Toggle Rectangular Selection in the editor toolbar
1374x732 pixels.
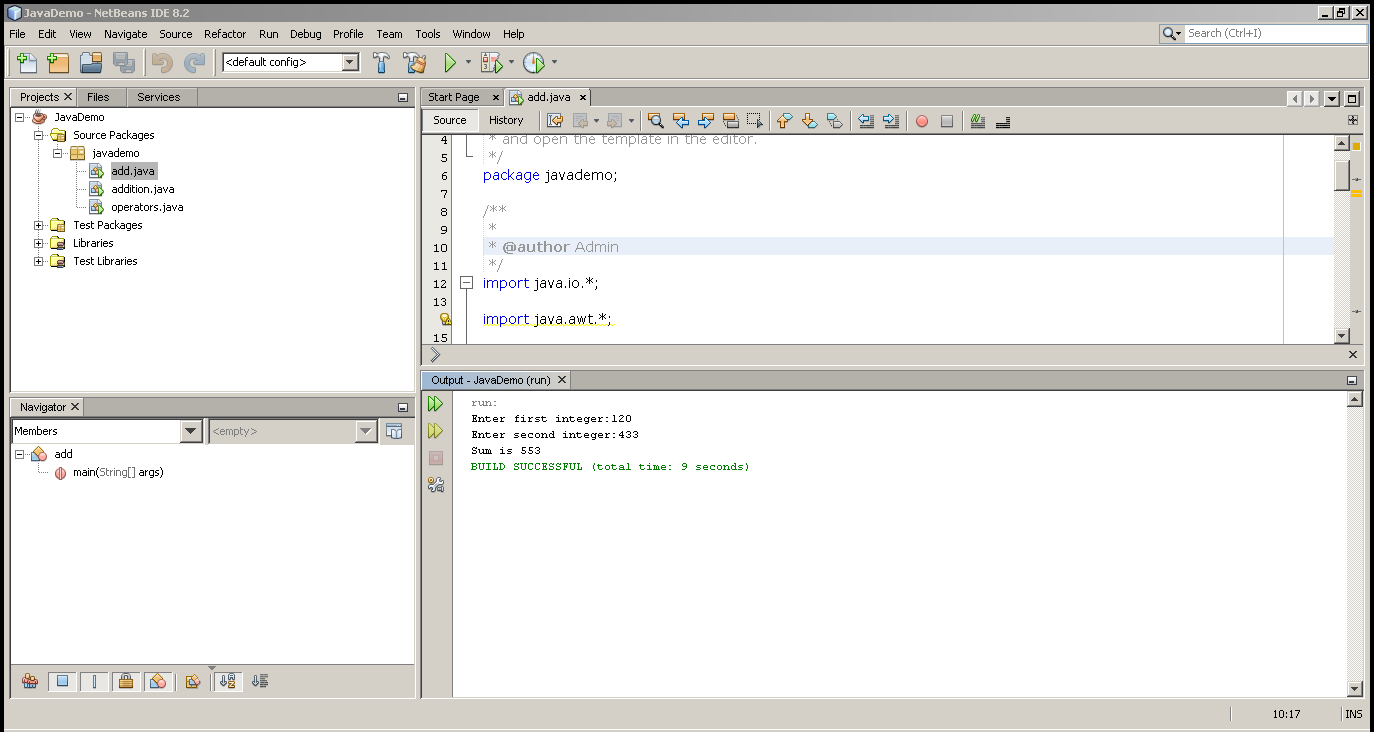[756, 121]
